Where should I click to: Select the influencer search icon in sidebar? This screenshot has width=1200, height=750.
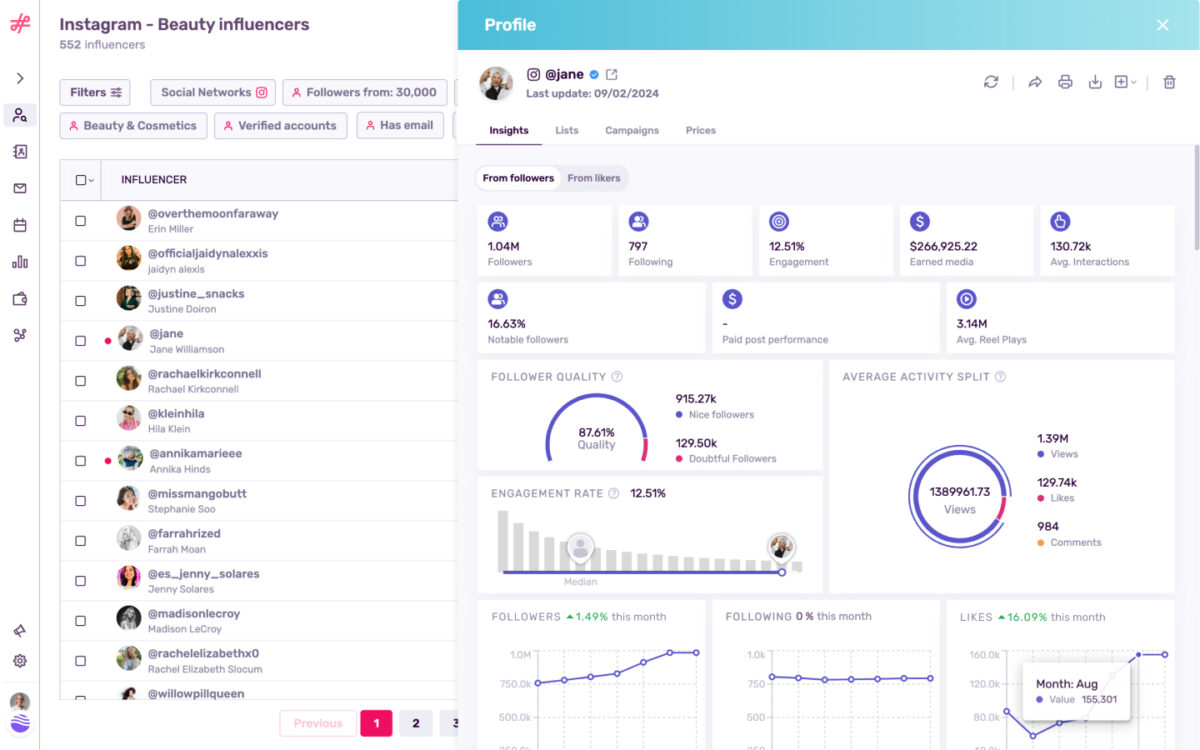point(20,115)
